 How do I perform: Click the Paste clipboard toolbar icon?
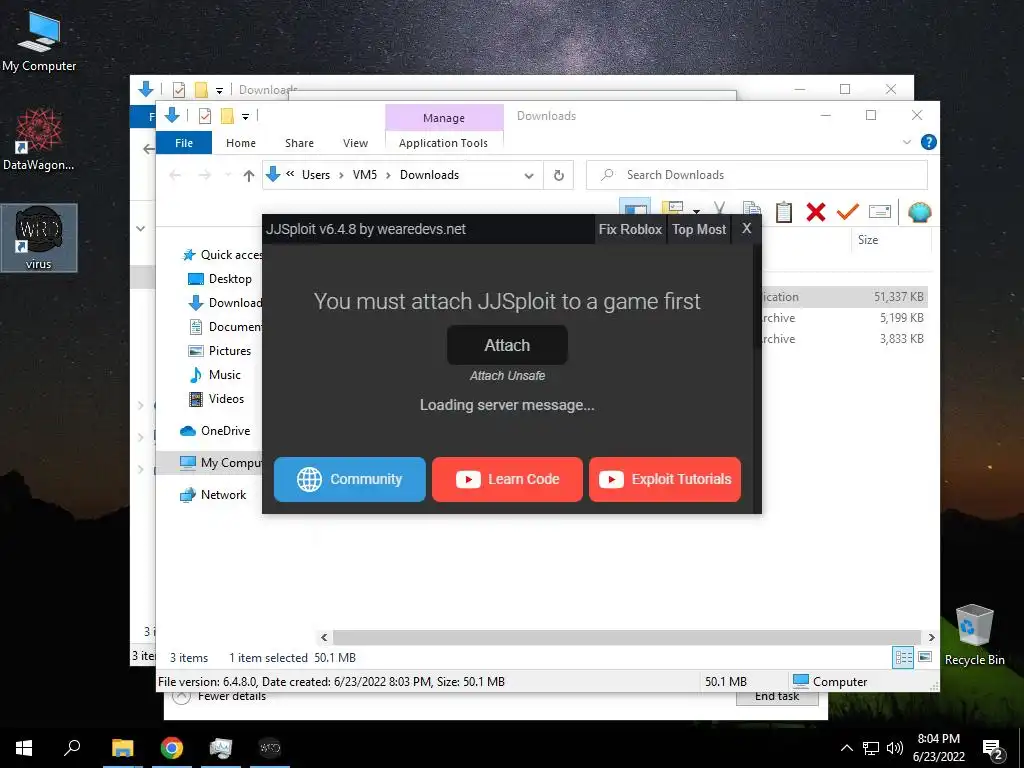coord(784,212)
